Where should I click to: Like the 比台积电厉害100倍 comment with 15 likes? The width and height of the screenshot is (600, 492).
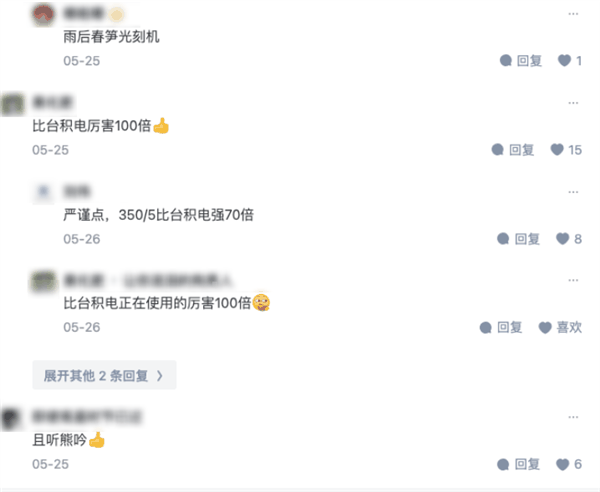click(566, 150)
